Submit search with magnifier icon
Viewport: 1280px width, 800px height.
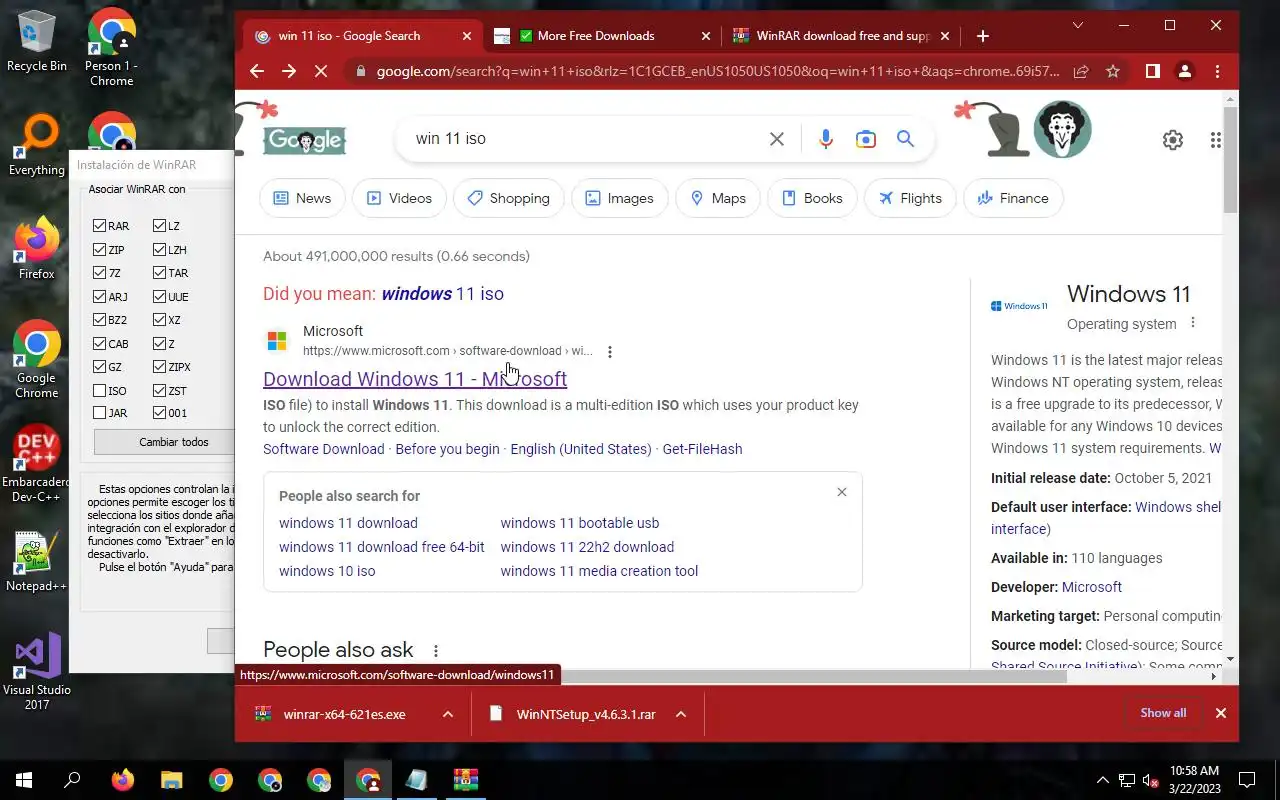click(906, 139)
